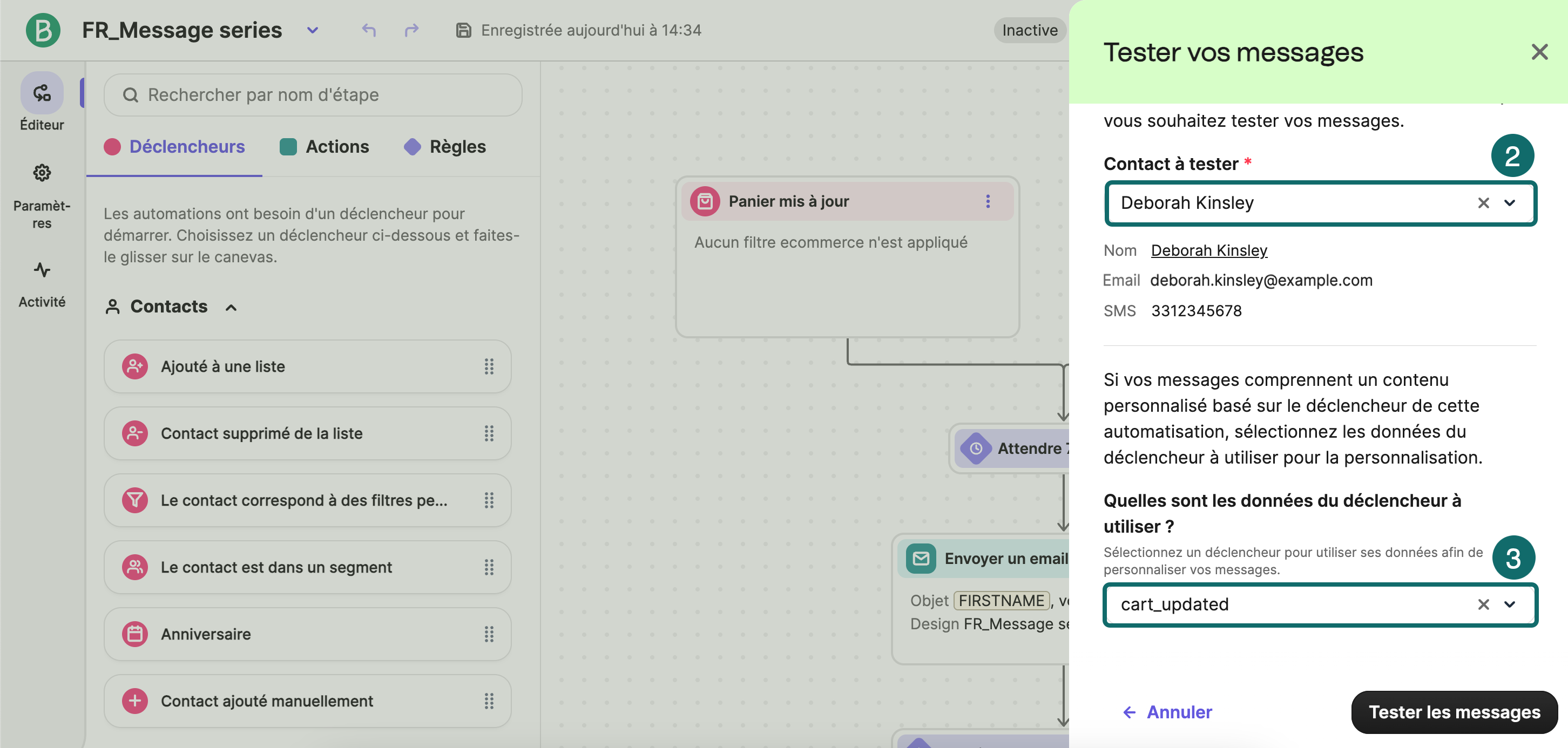1568x748 pixels.
Task: Switch to the Déclencheurs tab
Action: [175, 147]
